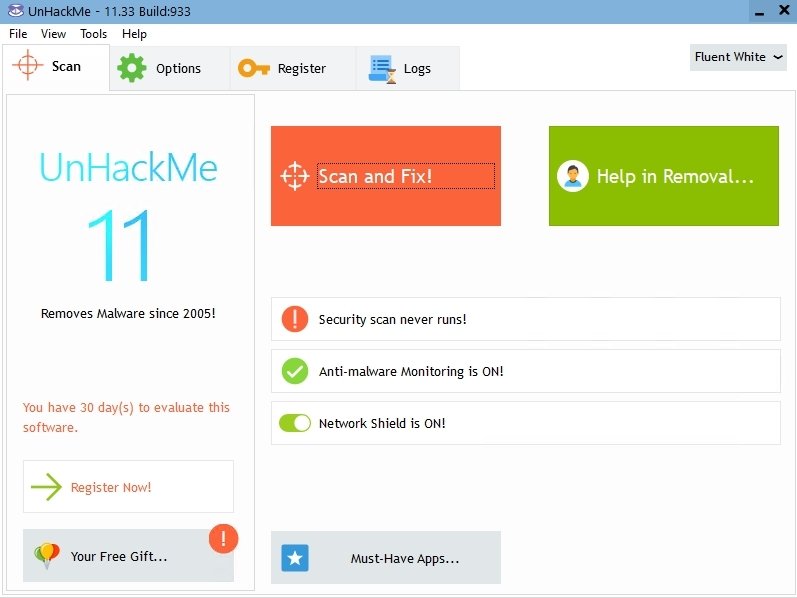Click the blue star Must-Have Apps icon

(x=295, y=558)
